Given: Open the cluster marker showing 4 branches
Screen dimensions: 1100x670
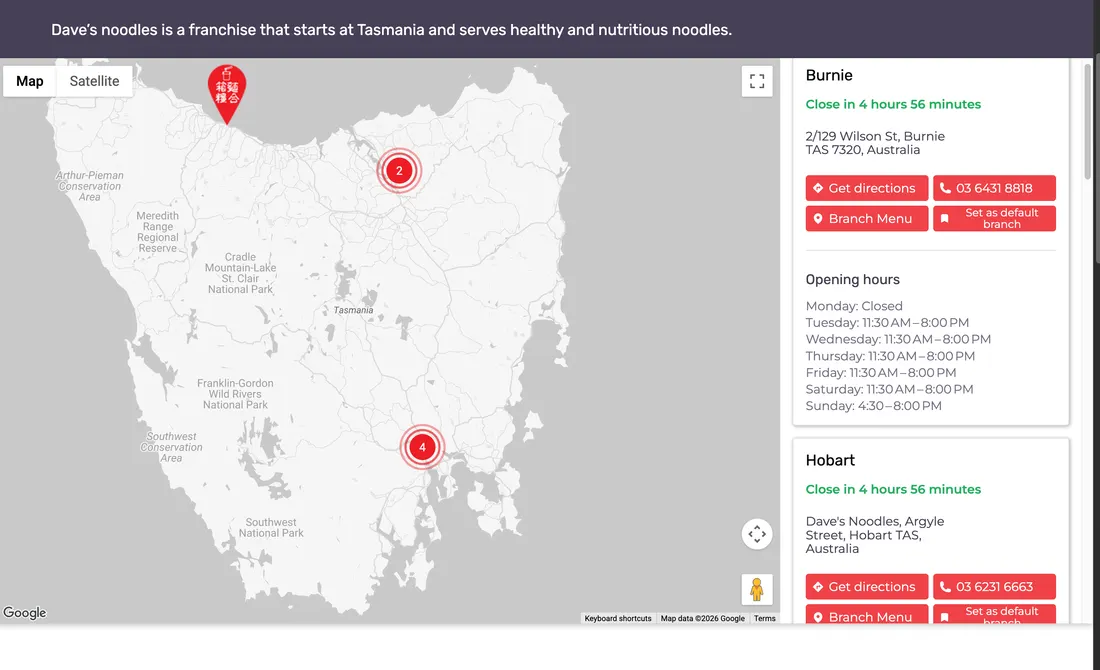Looking at the screenshot, I should click(422, 447).
